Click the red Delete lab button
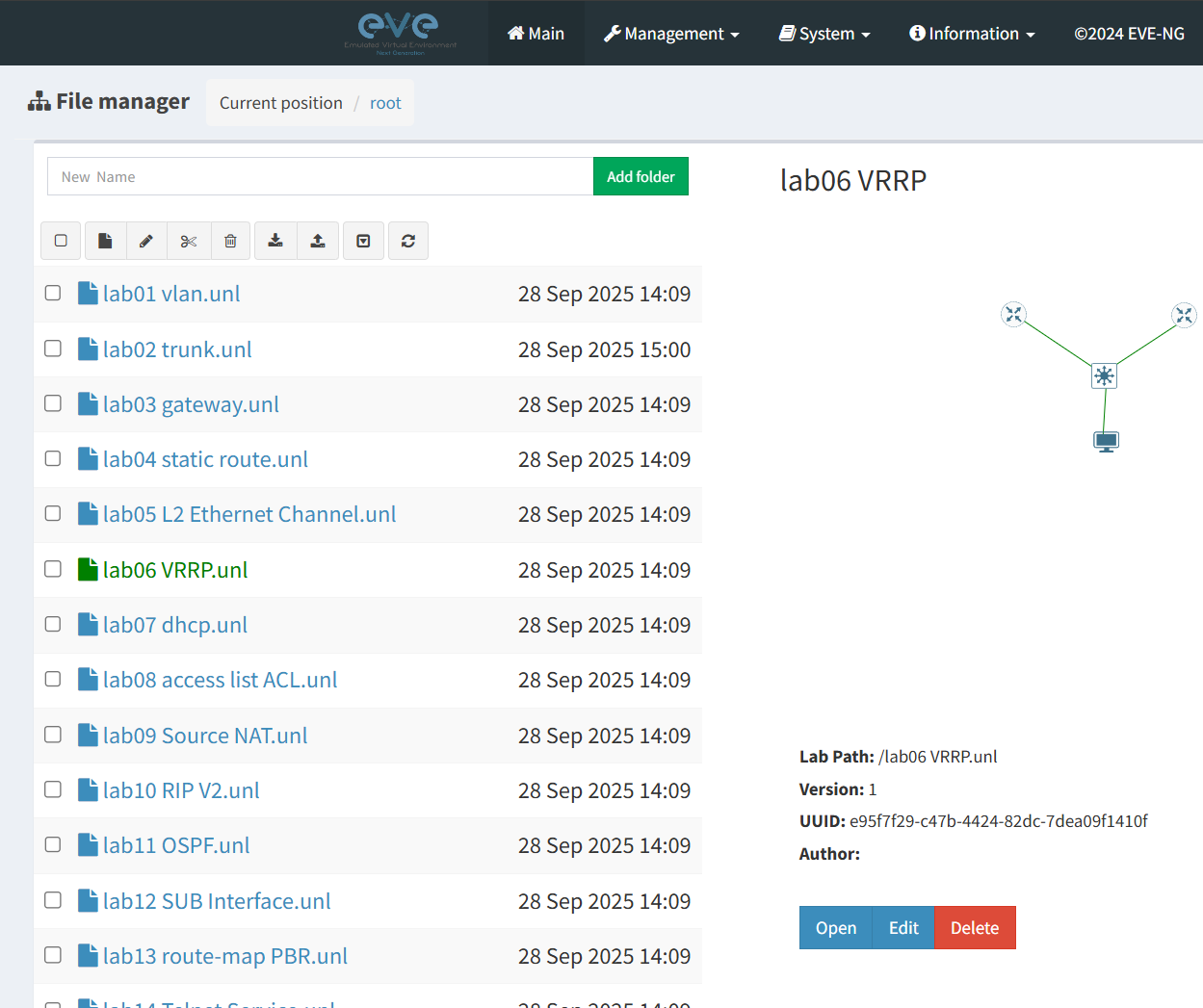Screen dimensions: 1203x1008 pyautogui.click(x=974, y=927)
